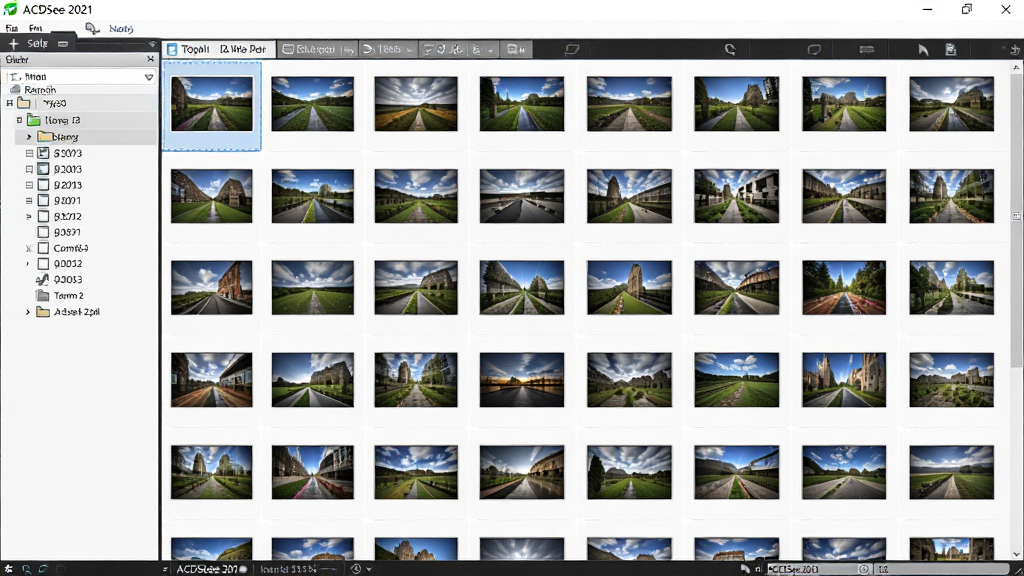
Task: Click the blue page icon on the Topall tab
Action: coord(172,50)
